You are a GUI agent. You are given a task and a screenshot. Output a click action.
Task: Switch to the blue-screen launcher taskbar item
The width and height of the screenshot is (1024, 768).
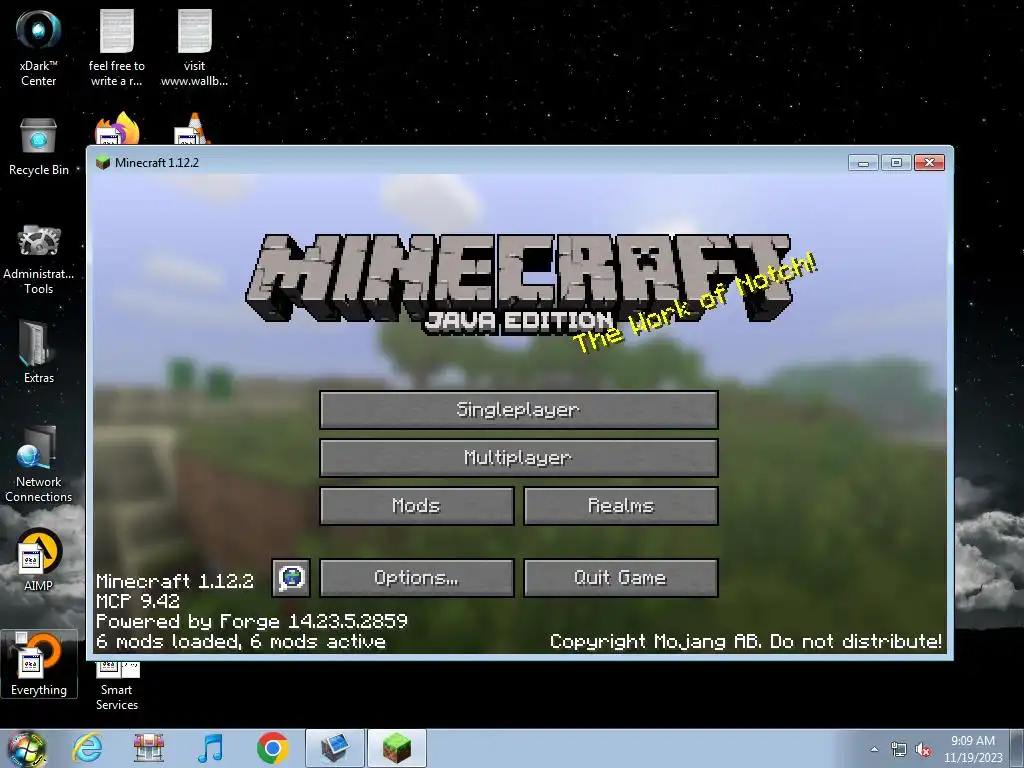pos(334,748)
